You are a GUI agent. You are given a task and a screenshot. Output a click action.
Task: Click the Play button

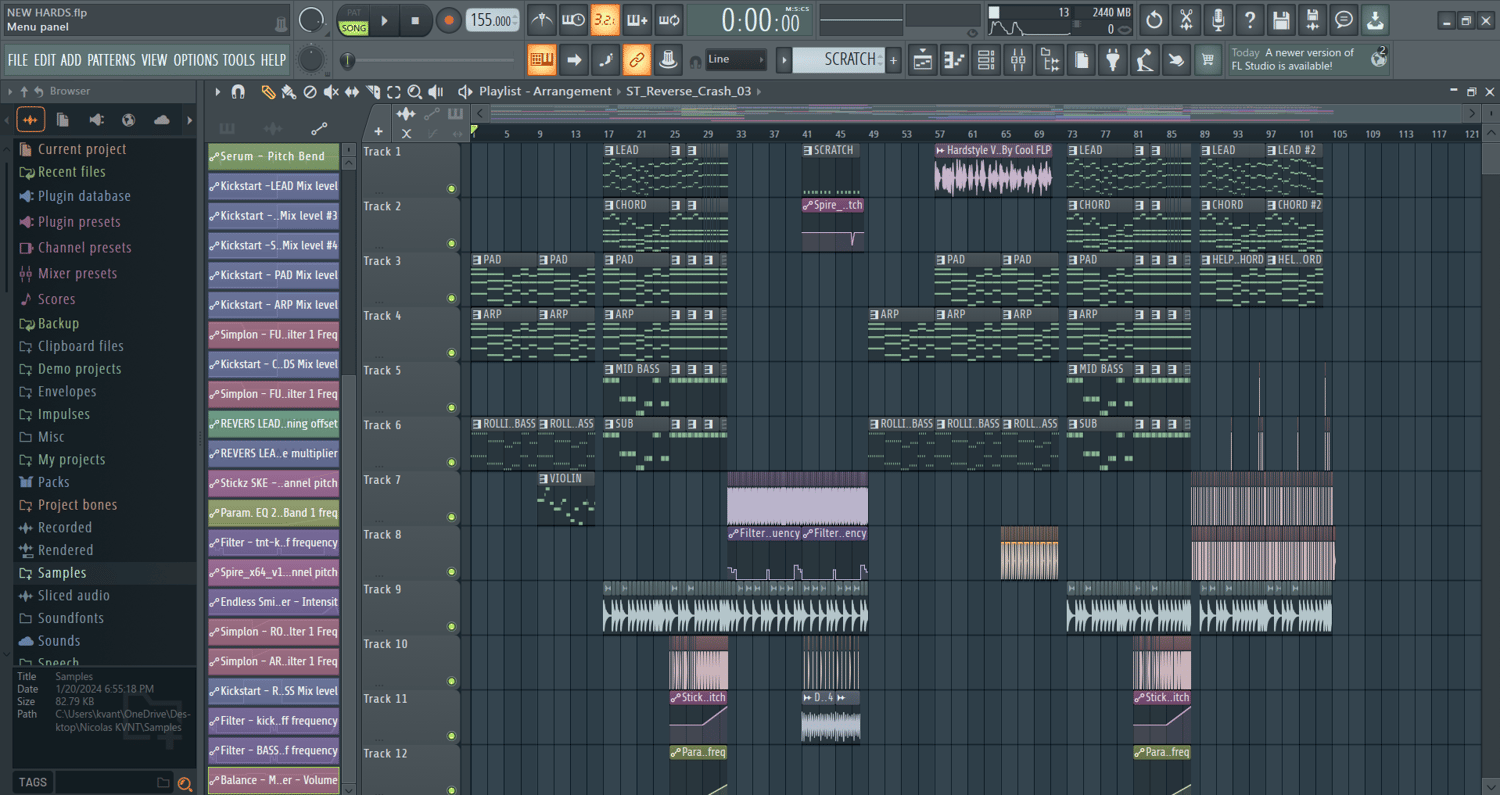pyautogui.click(x=385, y=20)
